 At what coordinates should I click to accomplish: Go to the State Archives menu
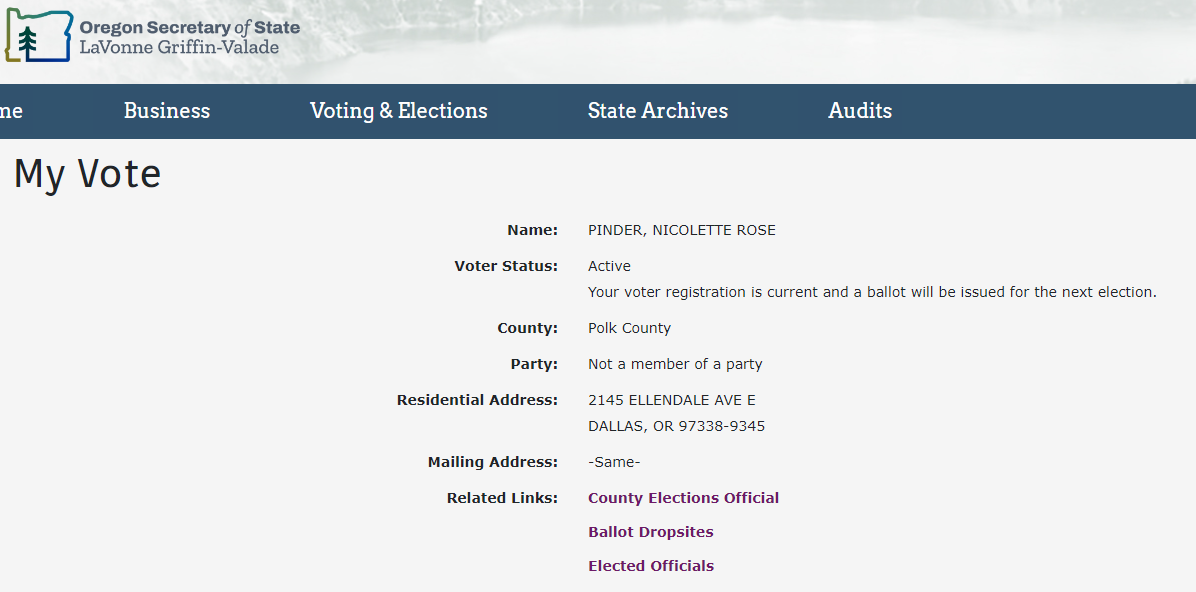tap(657, 111)
